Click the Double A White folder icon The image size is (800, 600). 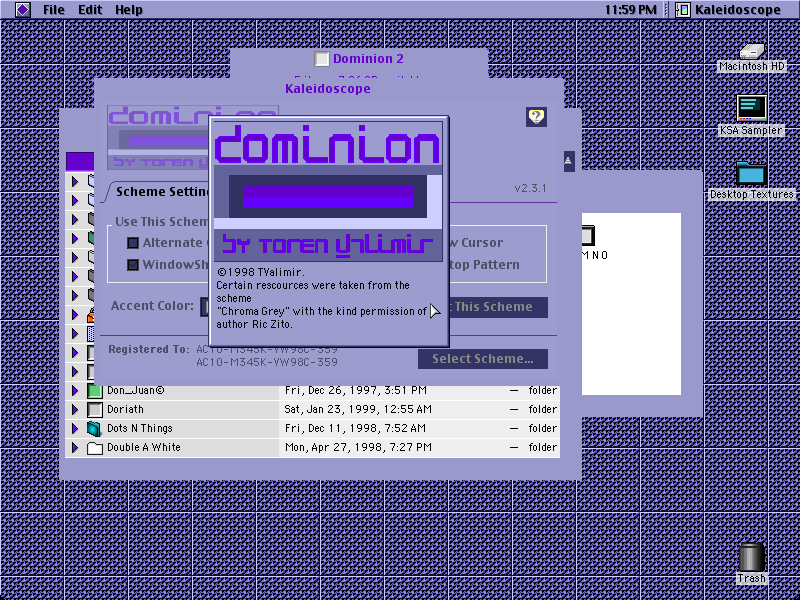point(95,448)
